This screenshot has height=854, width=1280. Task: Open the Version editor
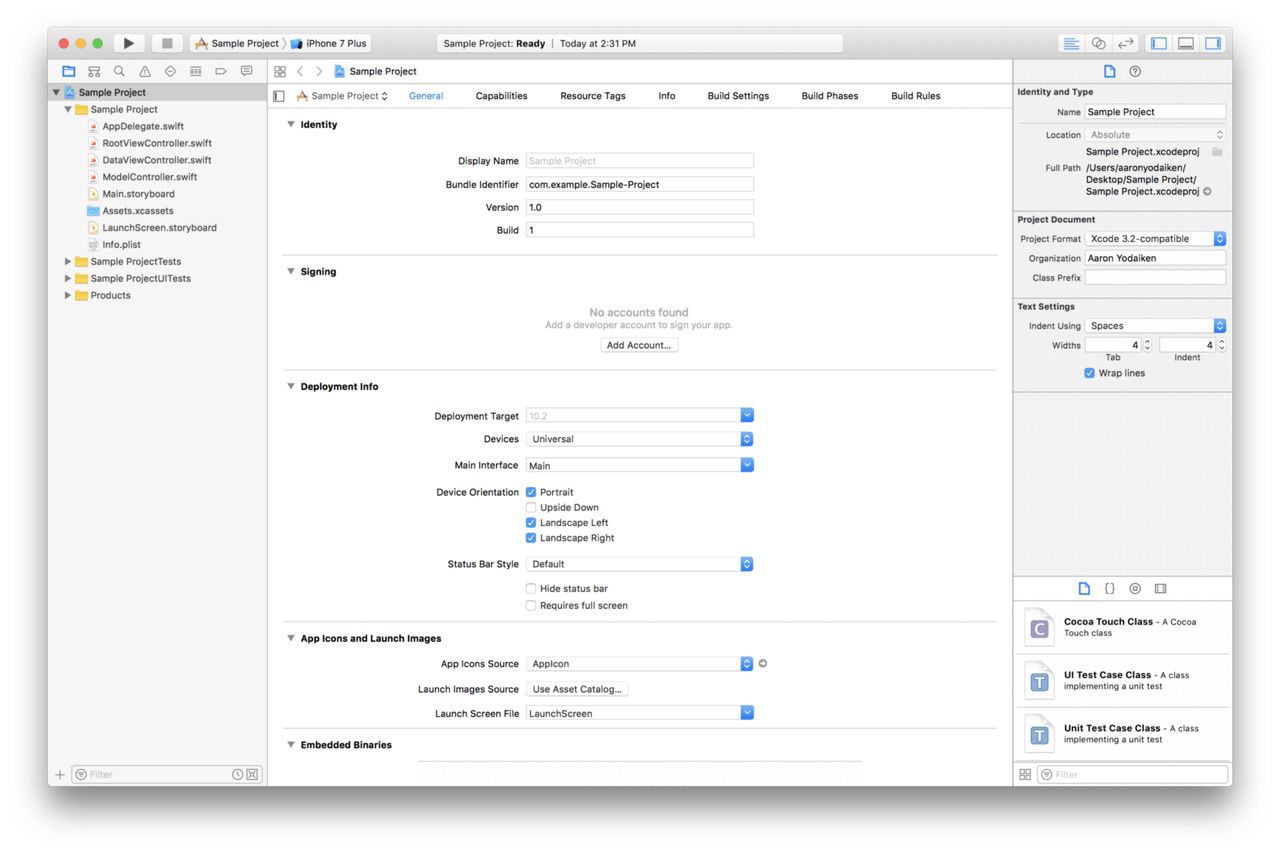[x=1126, y=44]
